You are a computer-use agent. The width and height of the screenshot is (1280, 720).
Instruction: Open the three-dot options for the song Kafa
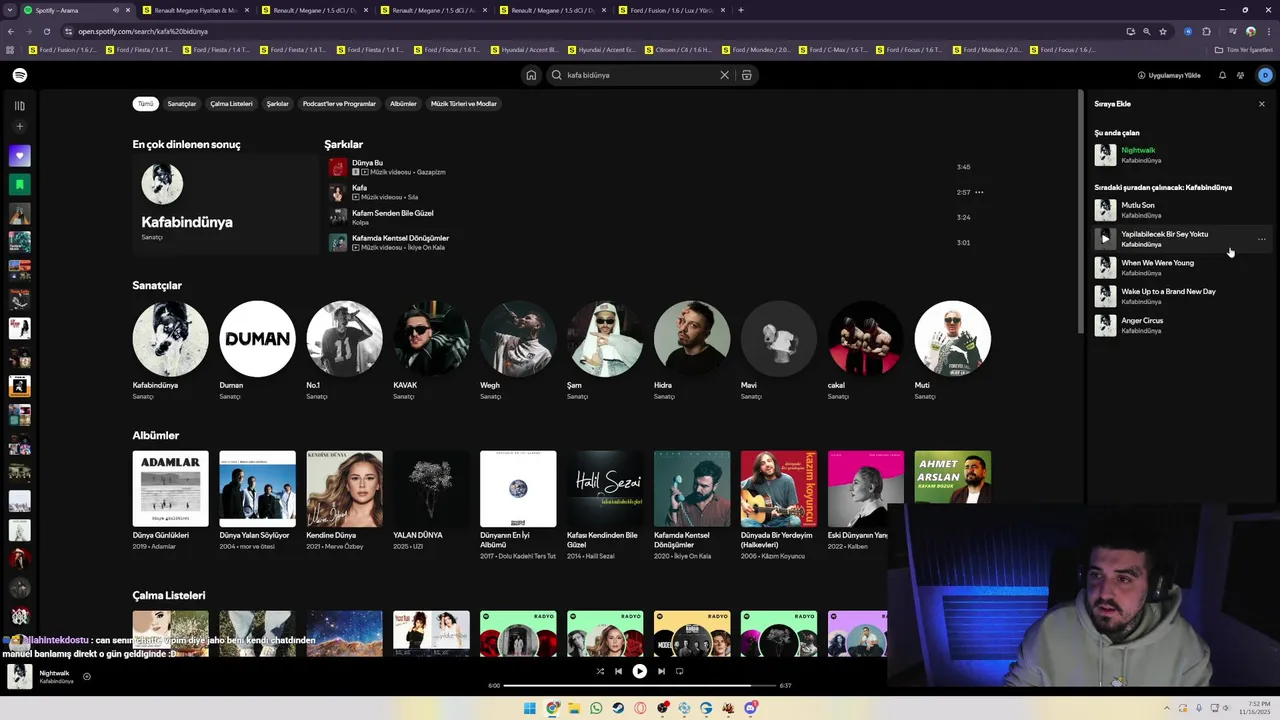pos(979,192)
